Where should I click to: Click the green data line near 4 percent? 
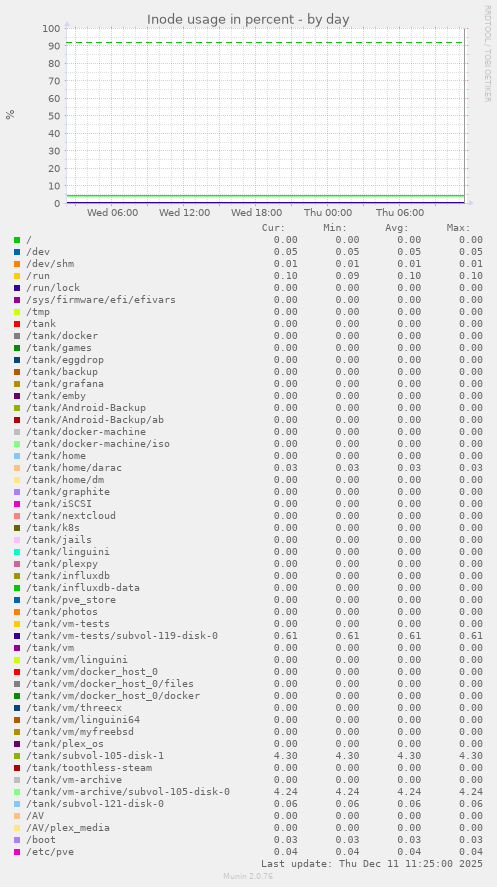(x=265, y=196)
